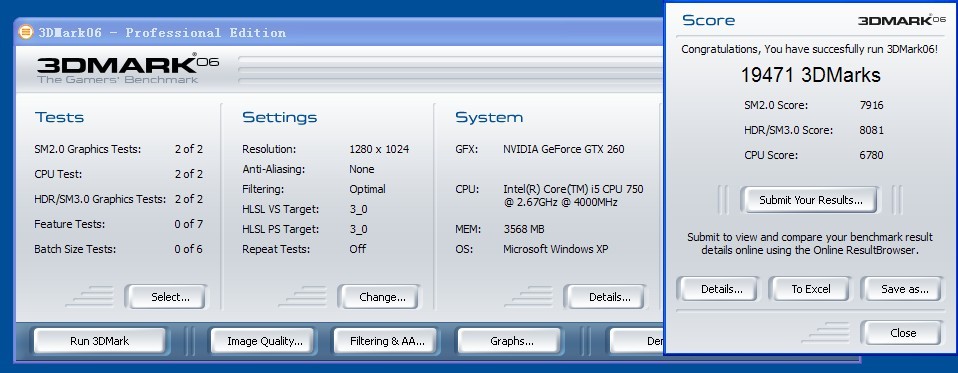Viewport: 958px width, 373px height.
Task: Open the Change... settings dialog
Action: tap(379, 297)
